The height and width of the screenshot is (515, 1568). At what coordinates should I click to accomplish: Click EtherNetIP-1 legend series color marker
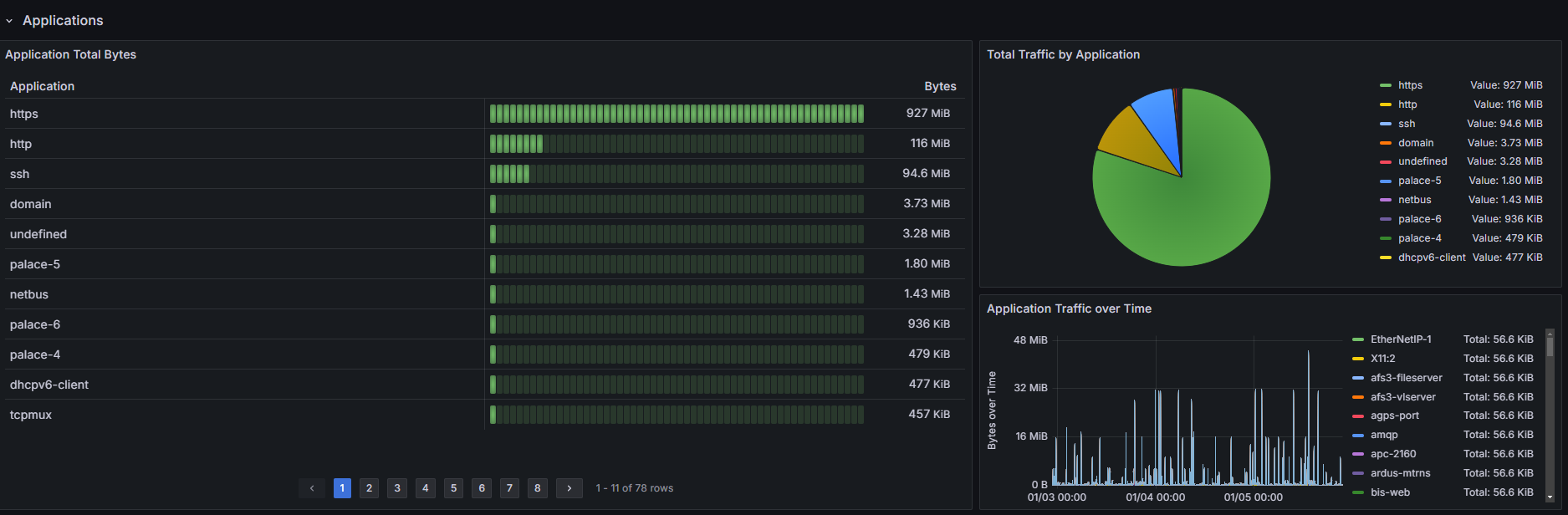click(x=1358, y=339)
